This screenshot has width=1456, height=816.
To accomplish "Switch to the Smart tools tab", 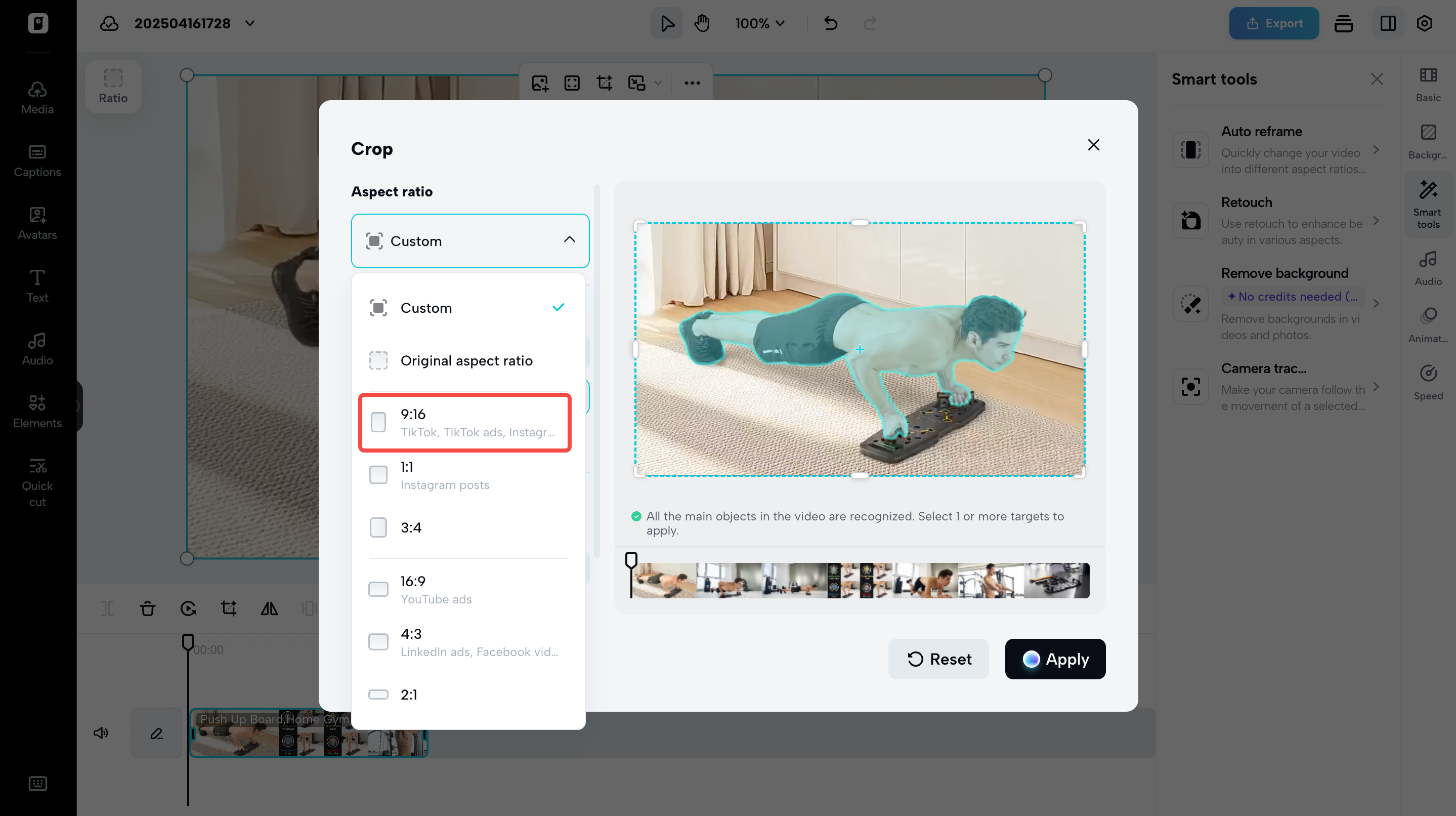I will click(1428, 205).
